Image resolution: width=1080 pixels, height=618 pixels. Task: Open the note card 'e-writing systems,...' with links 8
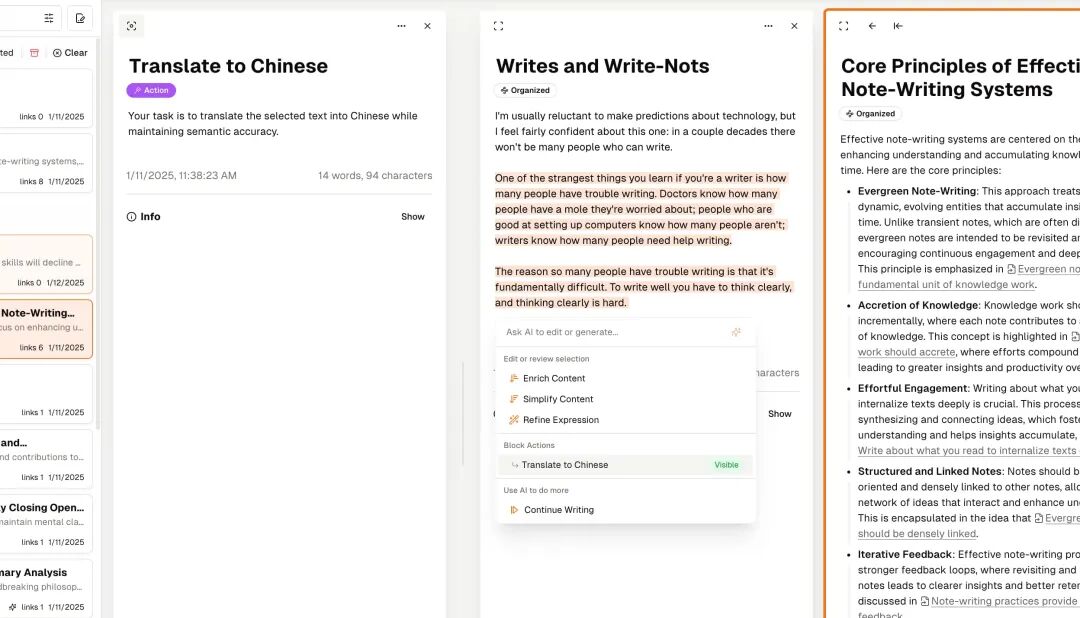pyautogui.click(x=46, y=164)
